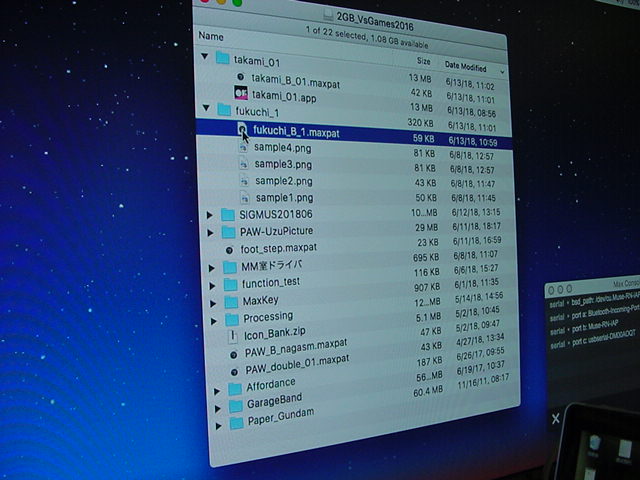Click the volume icon beside 2GB_VsGames2016 title
This screenshot has height=480, width=640.
(328, 16)
